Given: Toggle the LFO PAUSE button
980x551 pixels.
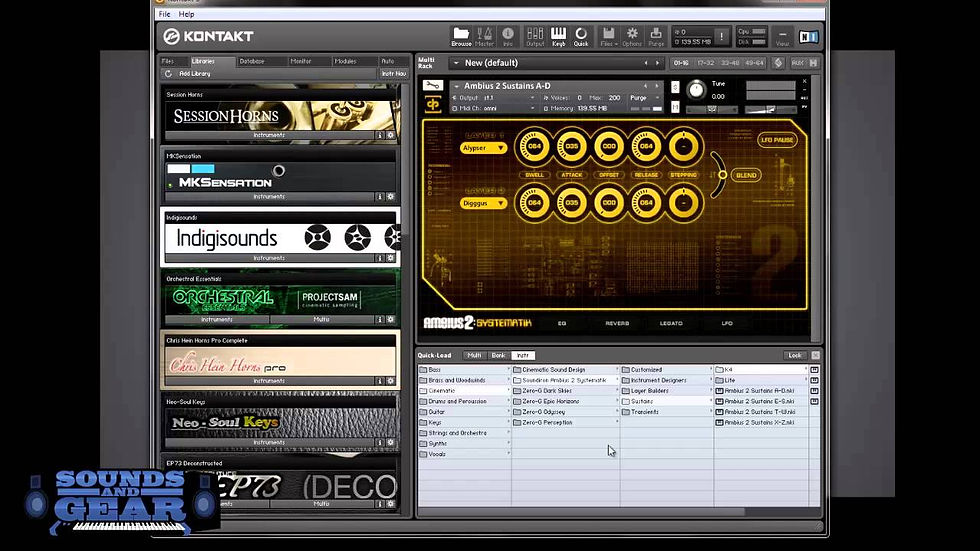Looking at the screenshot, I should 776,140.
